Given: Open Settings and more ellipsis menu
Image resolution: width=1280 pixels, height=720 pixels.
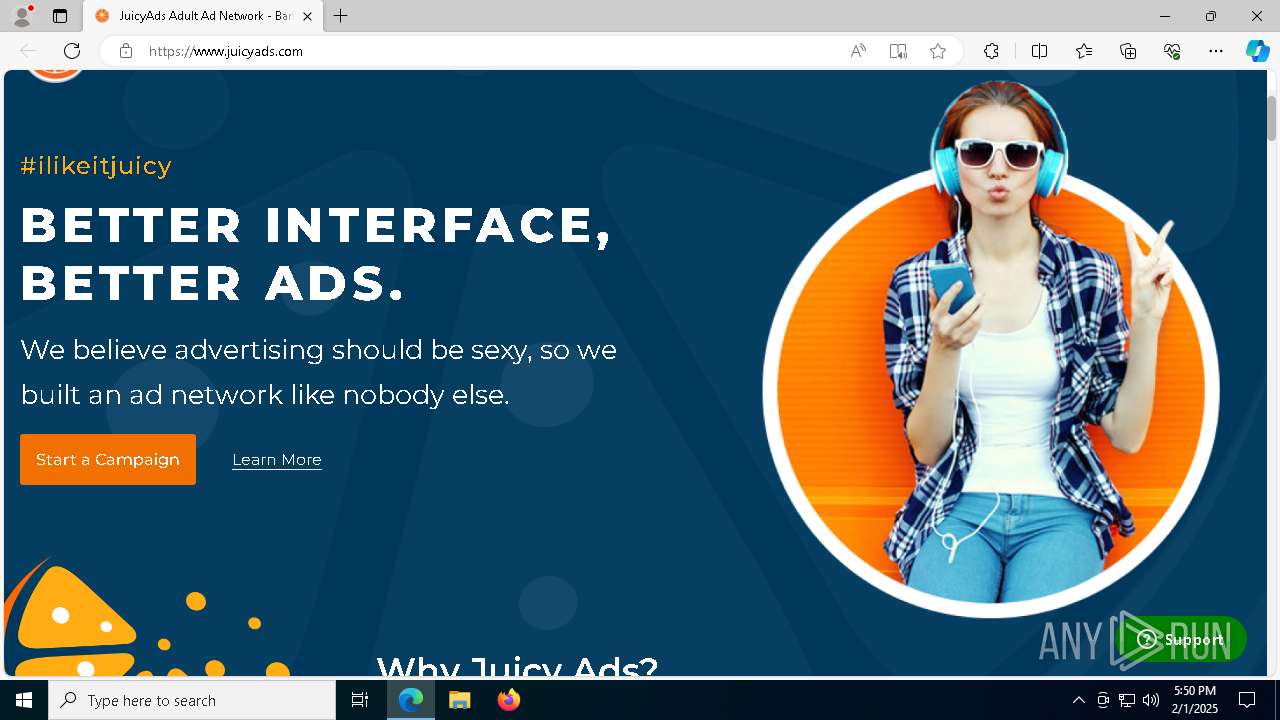Looking at the screenshot, I should pos(1216,51).
